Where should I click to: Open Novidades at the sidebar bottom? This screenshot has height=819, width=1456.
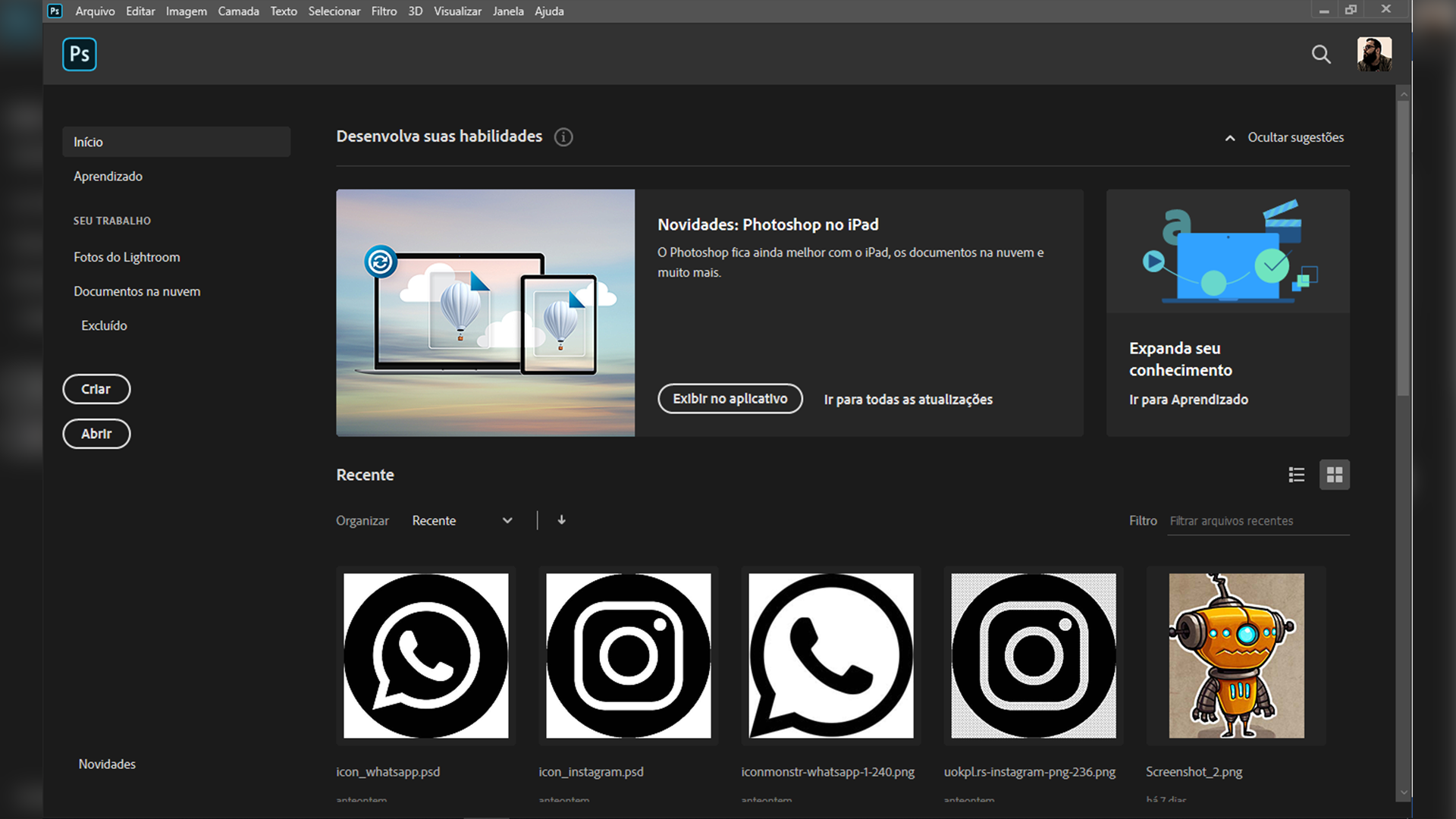(107, 764)
